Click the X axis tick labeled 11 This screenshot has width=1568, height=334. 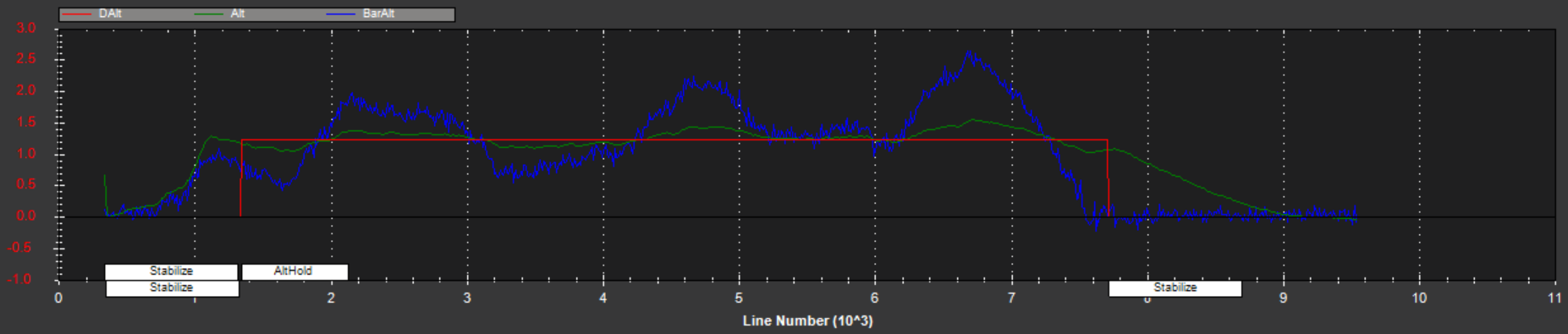[x=1554, y=298]
